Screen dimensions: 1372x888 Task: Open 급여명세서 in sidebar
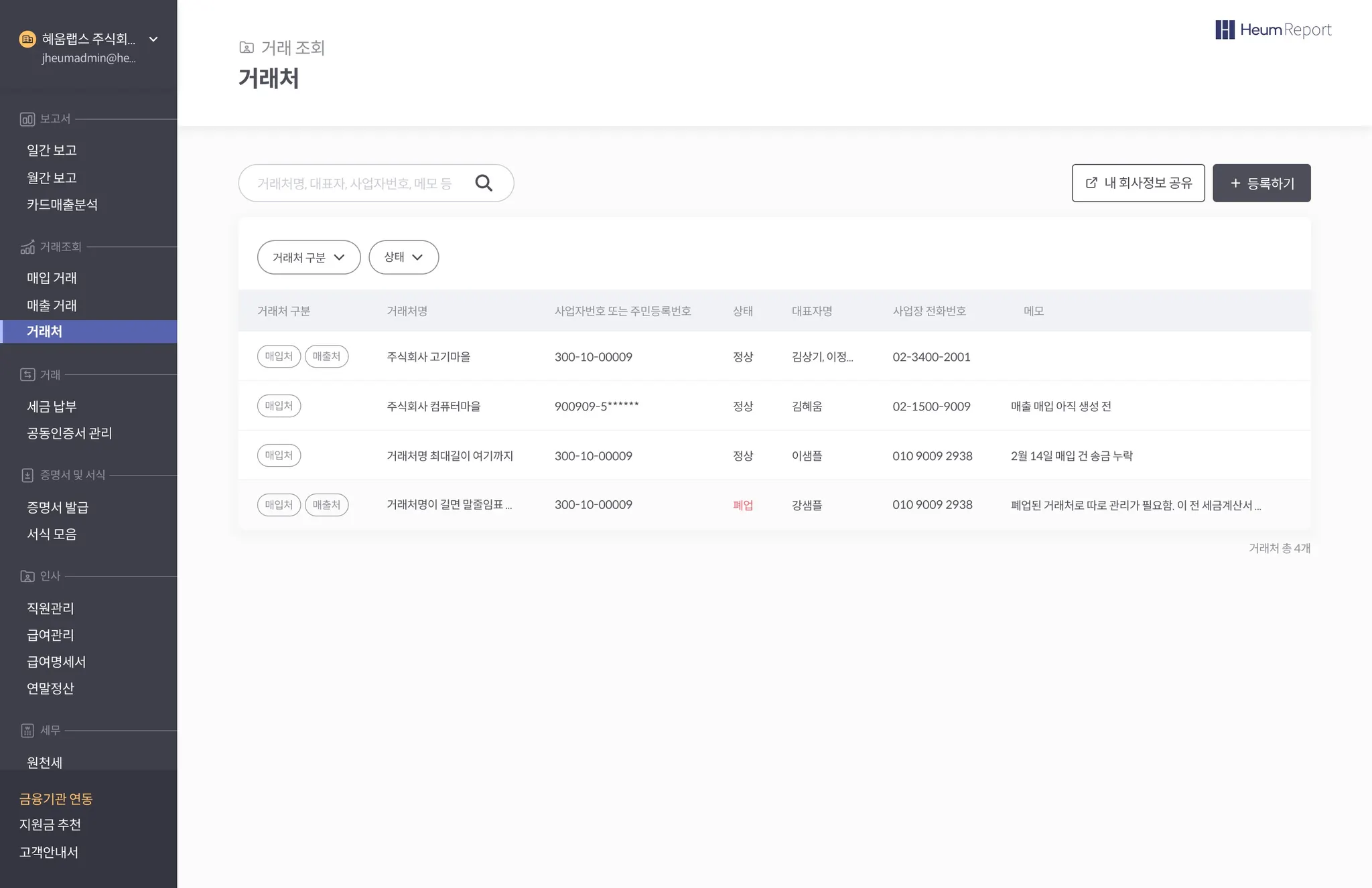[56, 662]
